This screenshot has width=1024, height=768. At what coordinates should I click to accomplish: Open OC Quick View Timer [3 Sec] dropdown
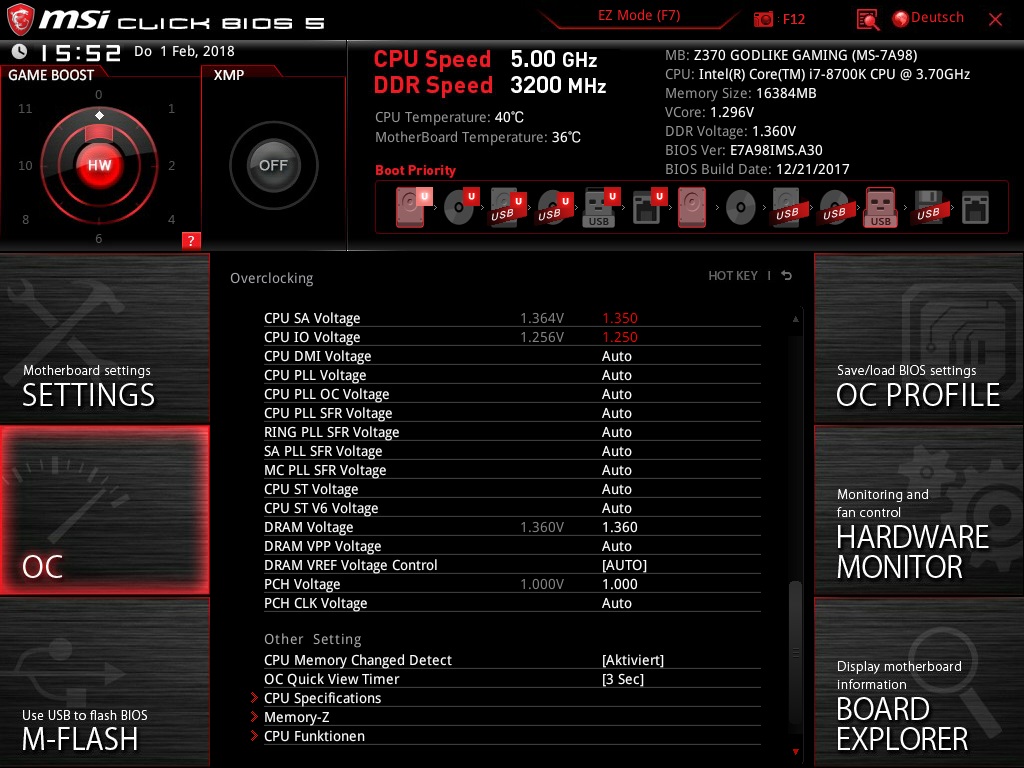click(622, 679)
